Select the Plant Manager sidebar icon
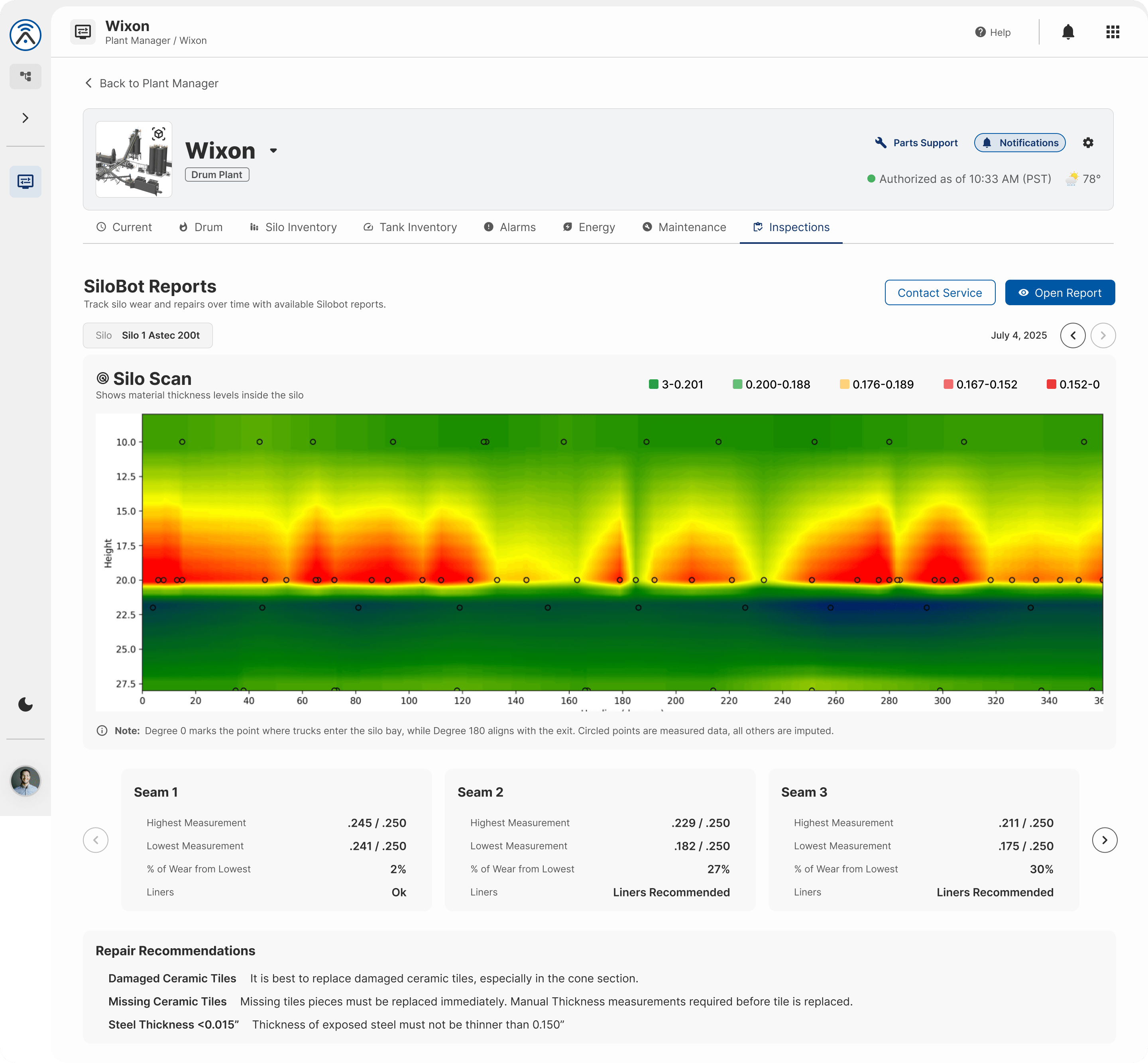Screen dimensions: 1148x1063 tap(26, 182)
